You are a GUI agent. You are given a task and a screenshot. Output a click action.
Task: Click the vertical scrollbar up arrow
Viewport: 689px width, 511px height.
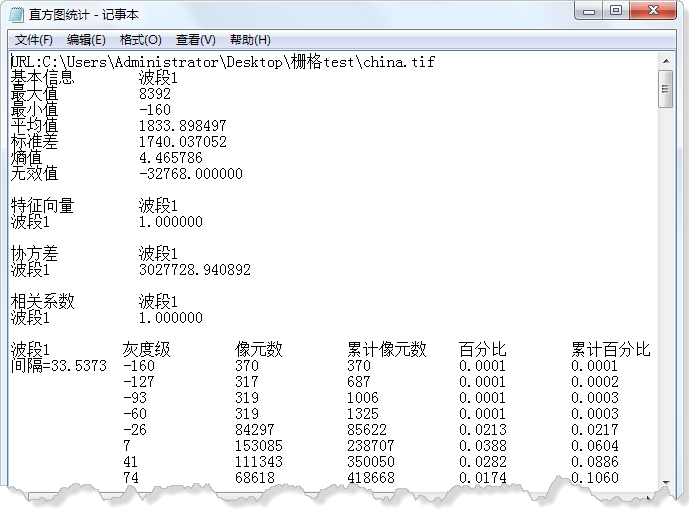pos(666,61)
